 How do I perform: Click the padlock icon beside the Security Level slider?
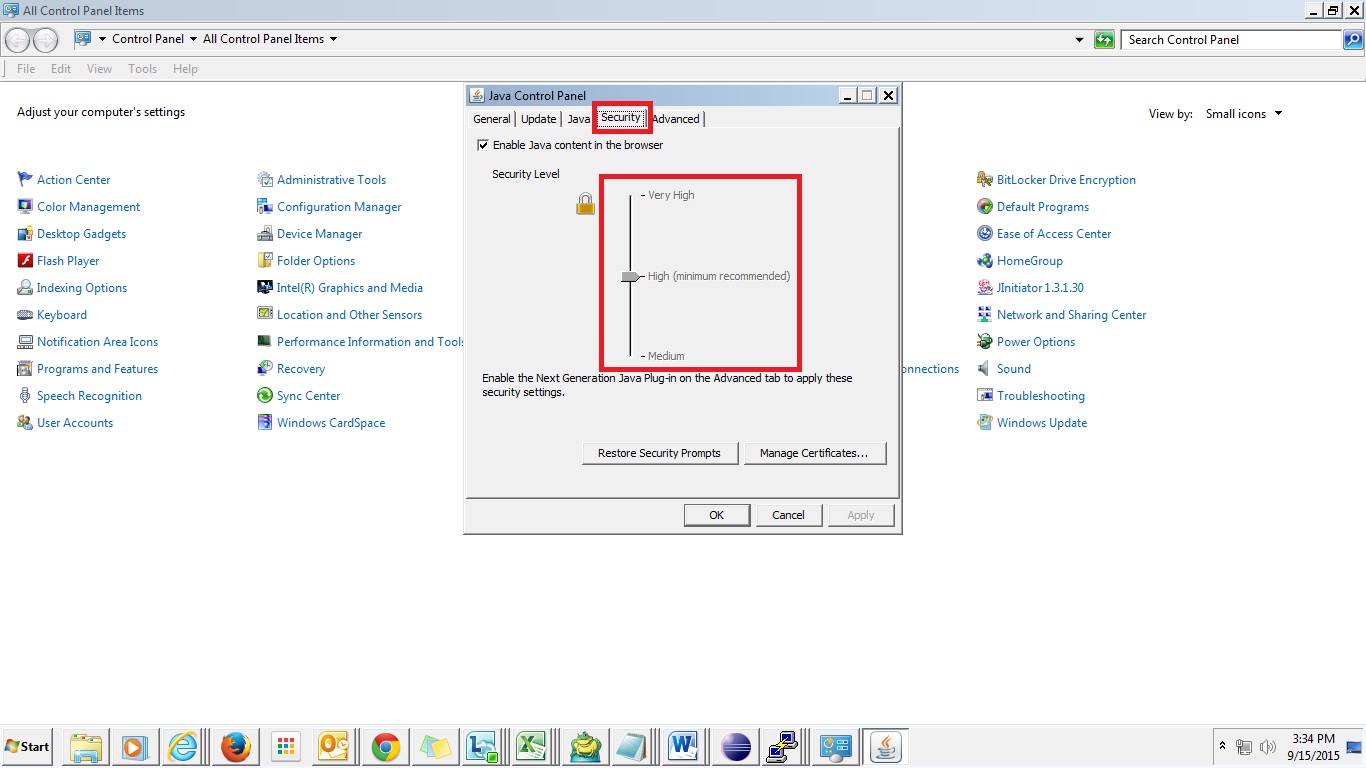tap(584, 202)
